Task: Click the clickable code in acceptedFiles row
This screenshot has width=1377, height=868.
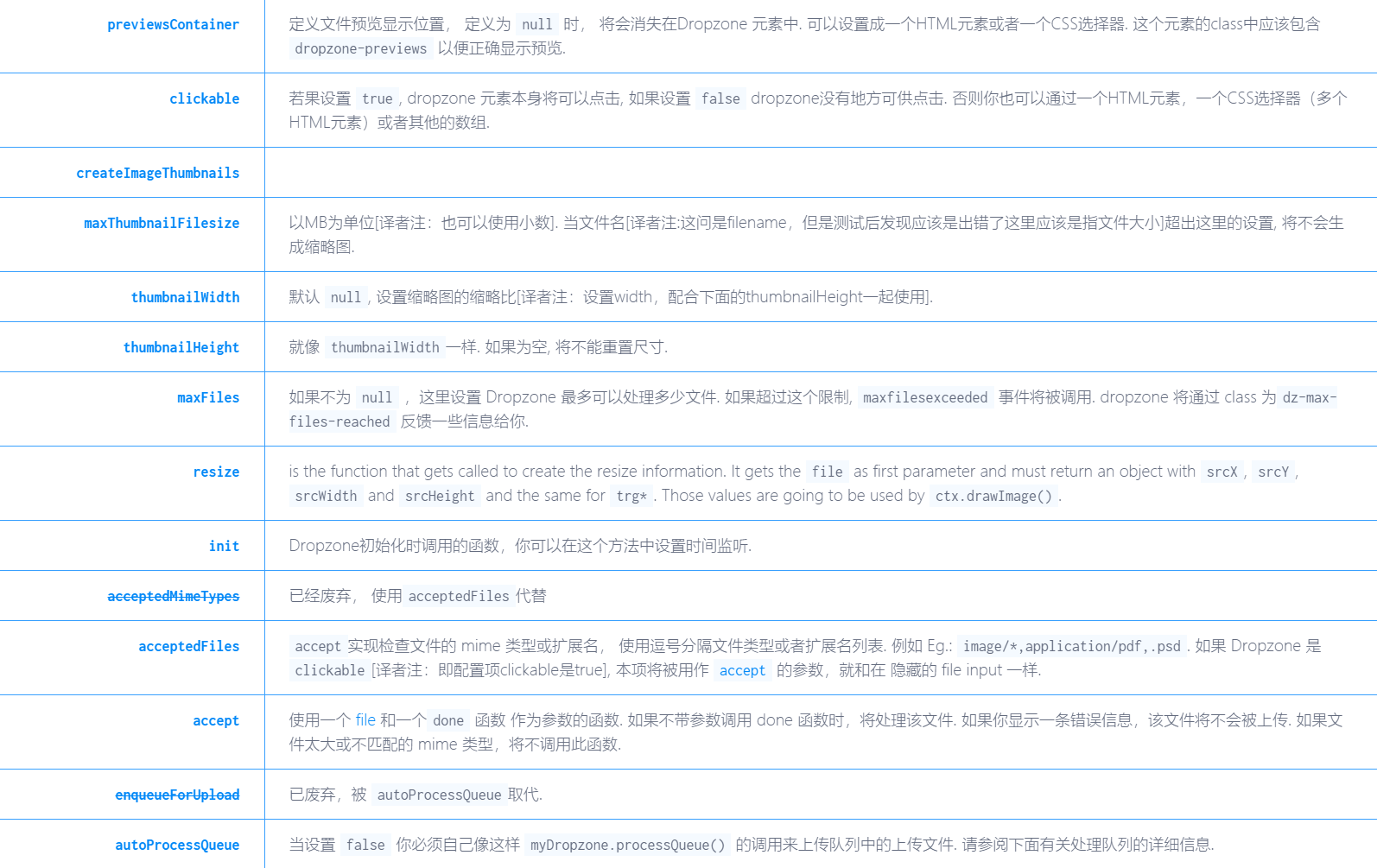Action: 330,671
